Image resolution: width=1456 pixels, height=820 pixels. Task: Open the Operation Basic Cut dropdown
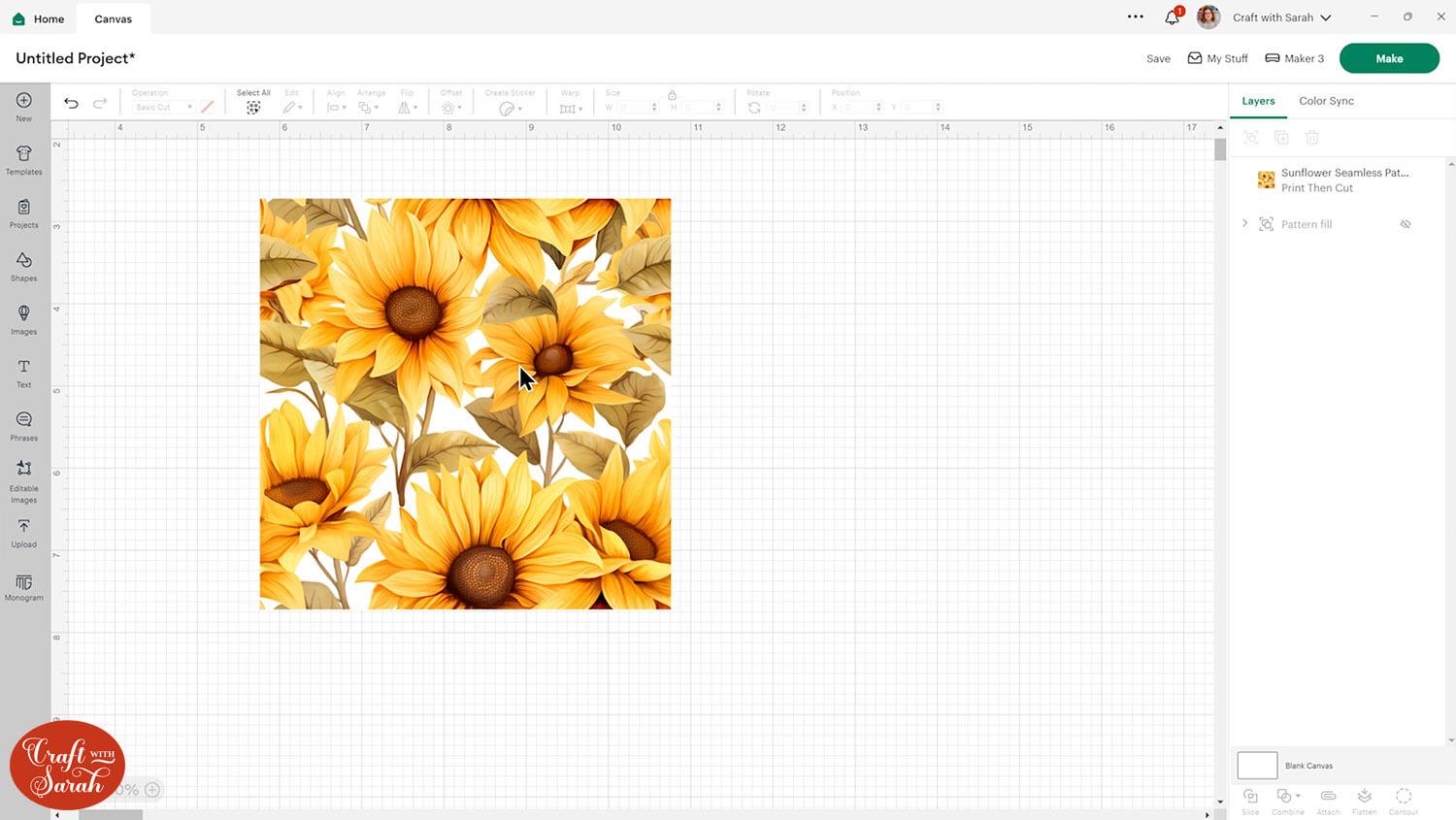[163, 108]
